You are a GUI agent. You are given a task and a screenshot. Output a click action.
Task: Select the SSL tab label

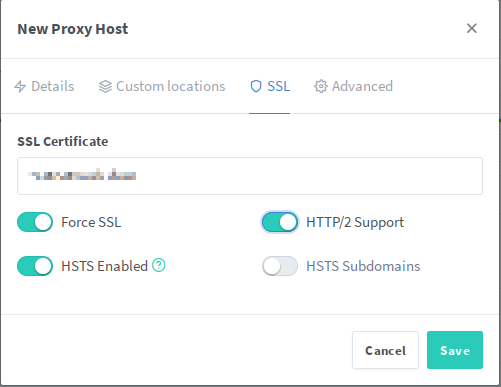279,86
